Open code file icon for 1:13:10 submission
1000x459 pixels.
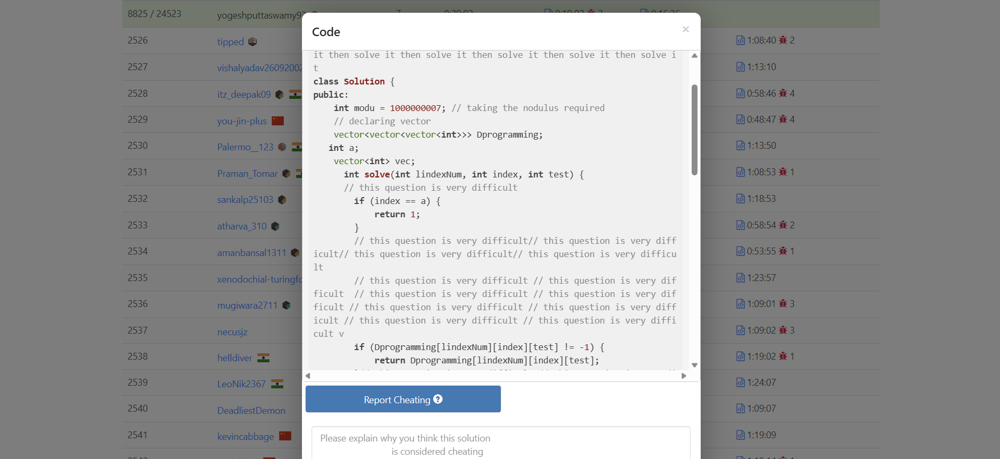(x=740, y=67)
